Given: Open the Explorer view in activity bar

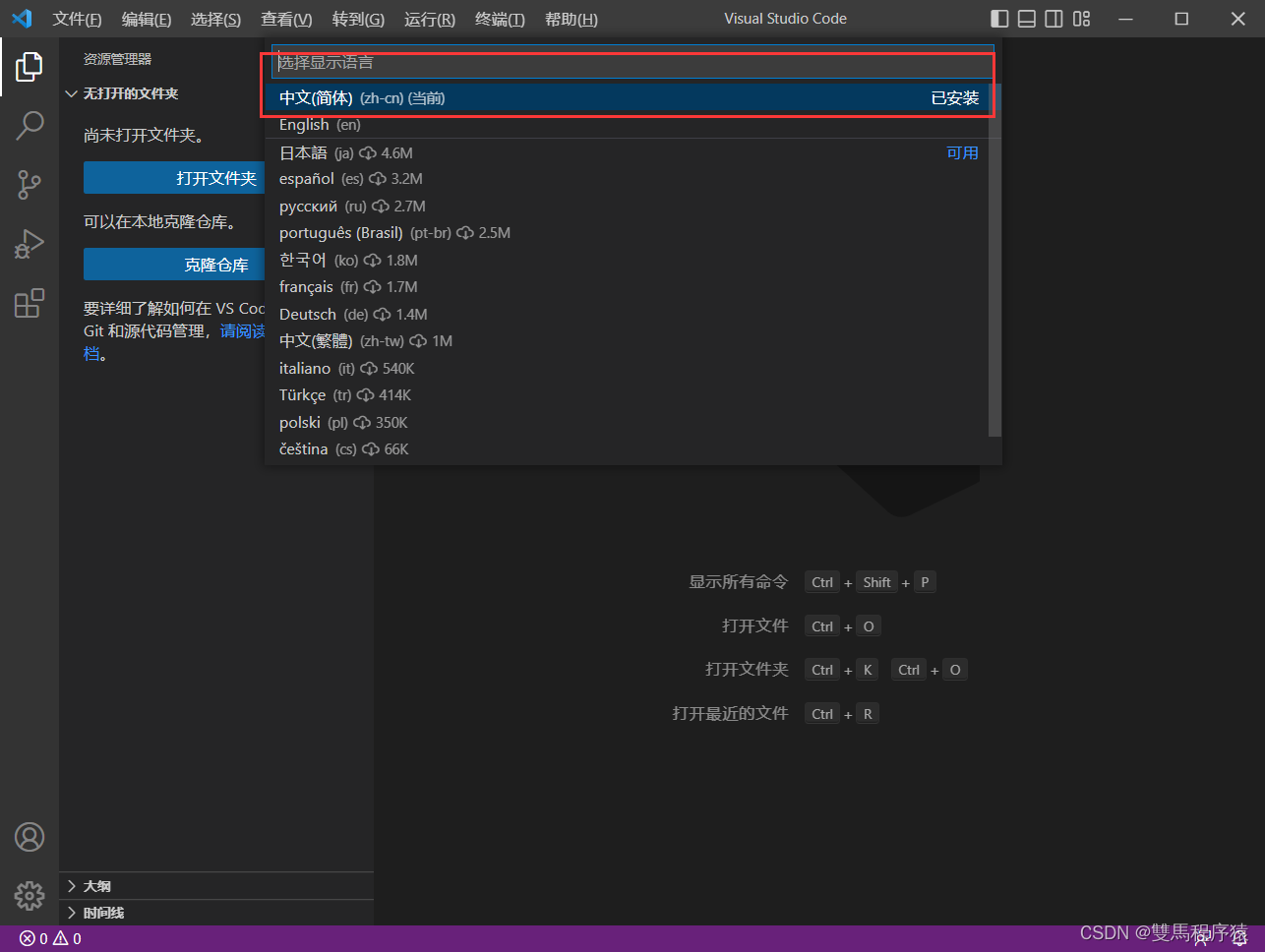Looking at the screenshot, I should pyautogui.click(x=30, y=67).
